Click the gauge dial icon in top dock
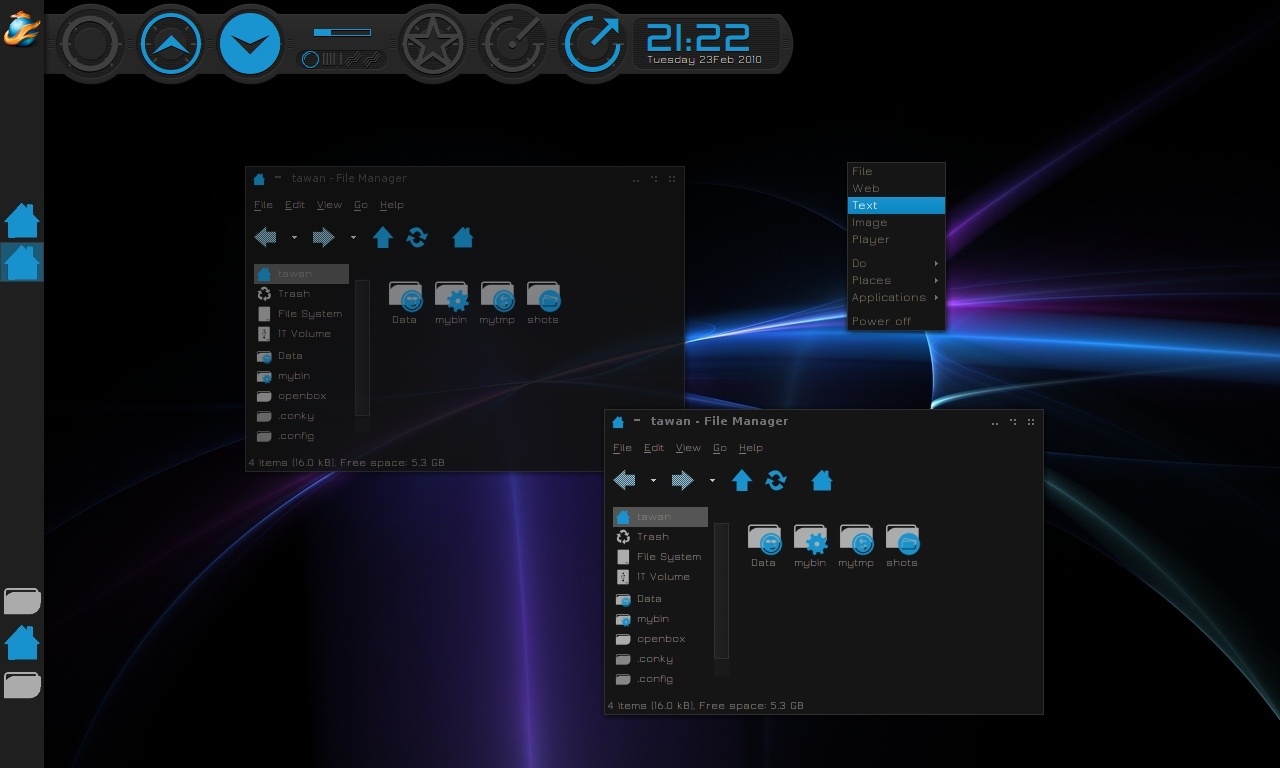Image resolution: width=1280 pixels, height=768 pixels. click(513, 44)
